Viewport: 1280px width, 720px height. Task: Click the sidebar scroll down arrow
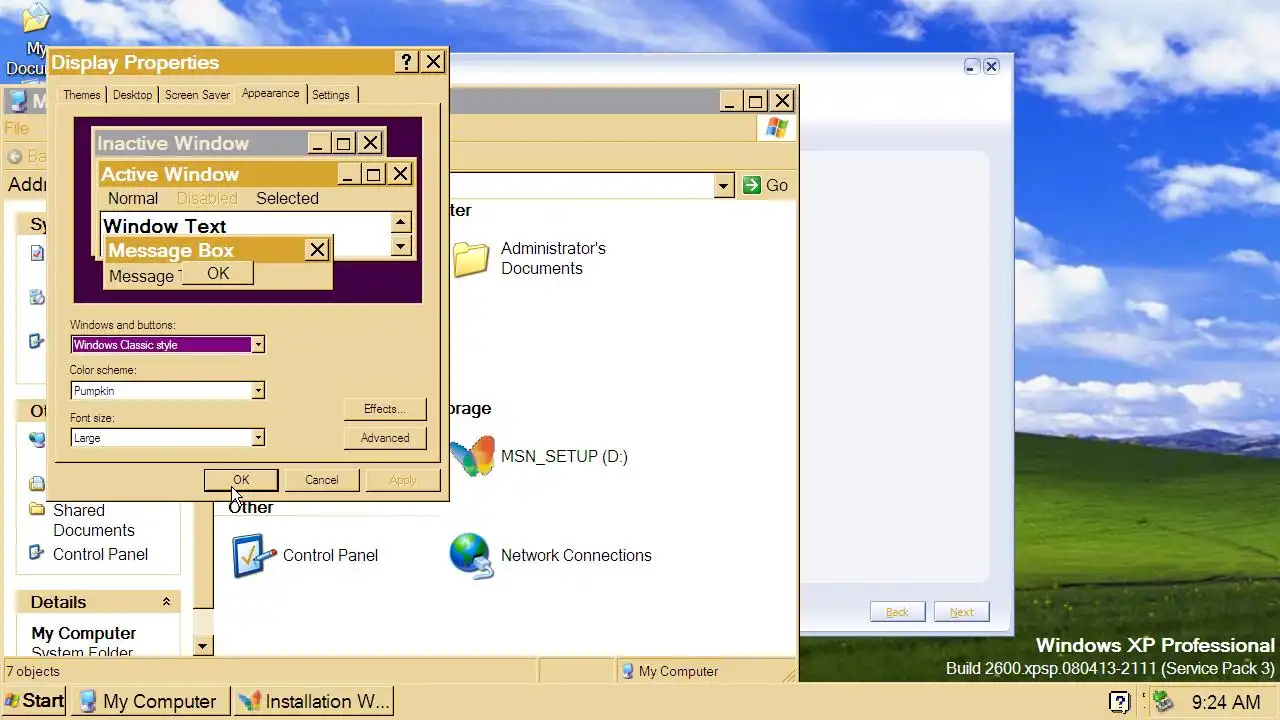(203, 646)
